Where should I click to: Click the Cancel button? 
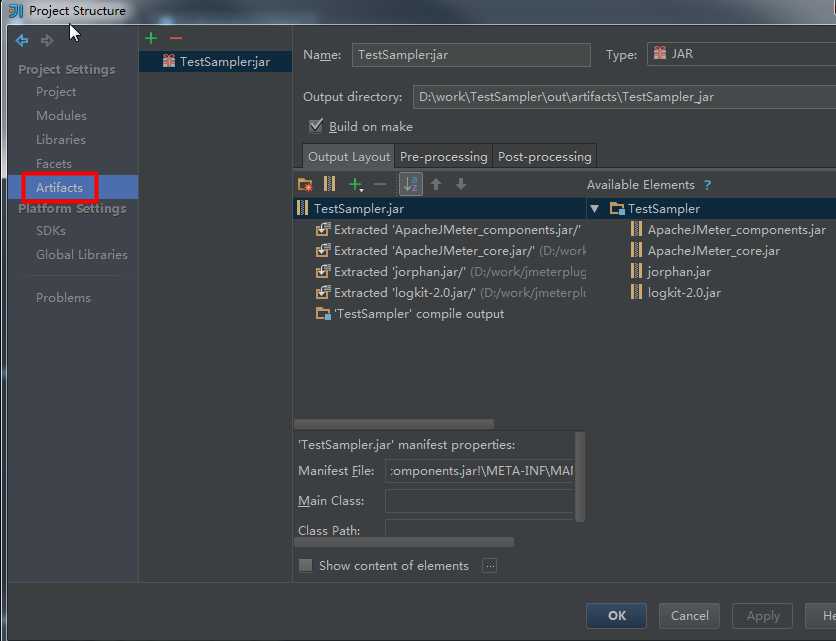click(x=689, y=616)
